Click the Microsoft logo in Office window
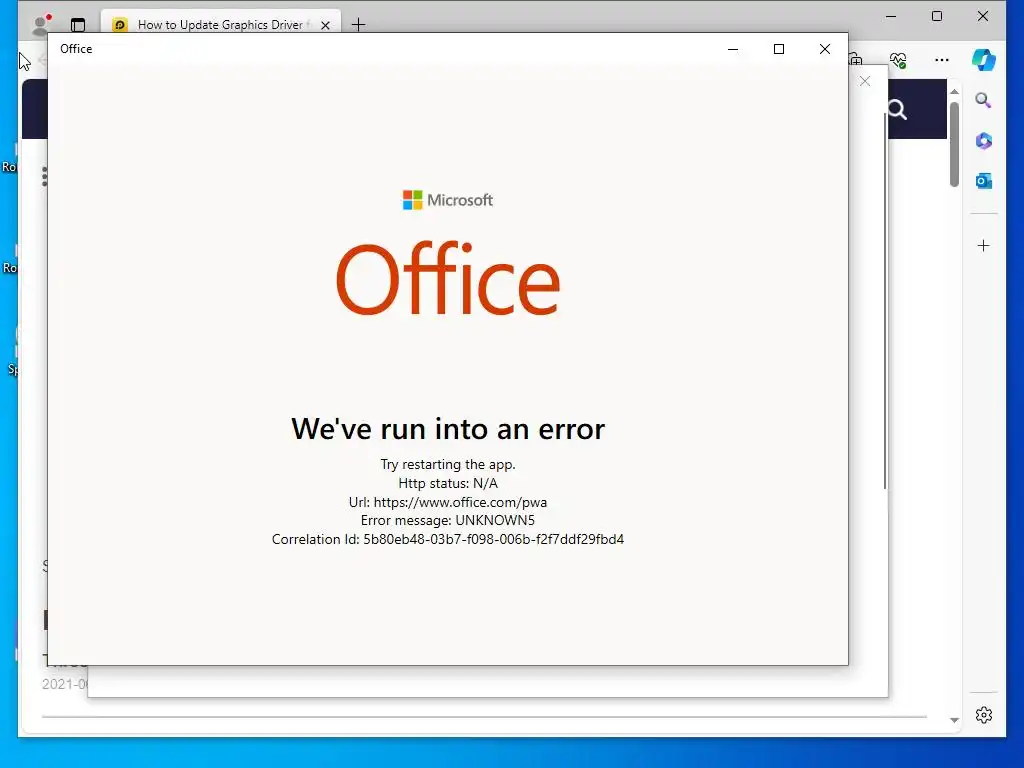1024x768 pixels. coord(448,200)
